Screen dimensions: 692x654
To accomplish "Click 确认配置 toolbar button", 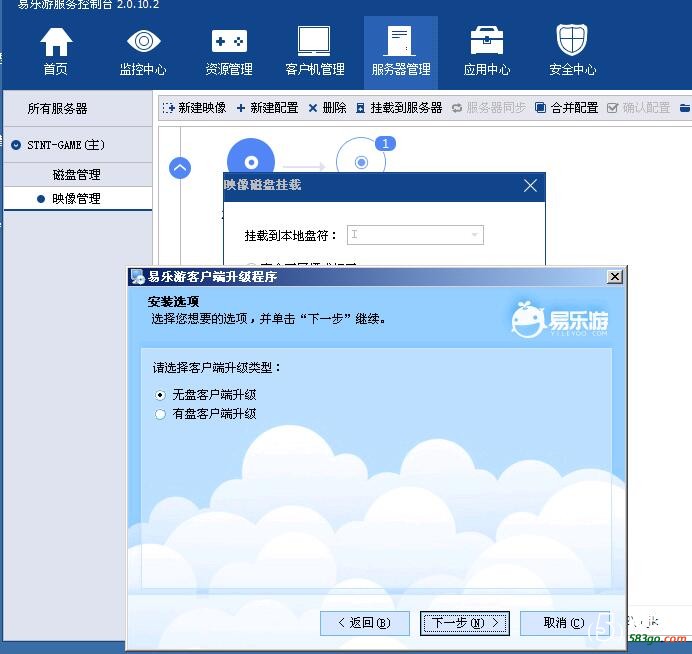I will point(639,108).
